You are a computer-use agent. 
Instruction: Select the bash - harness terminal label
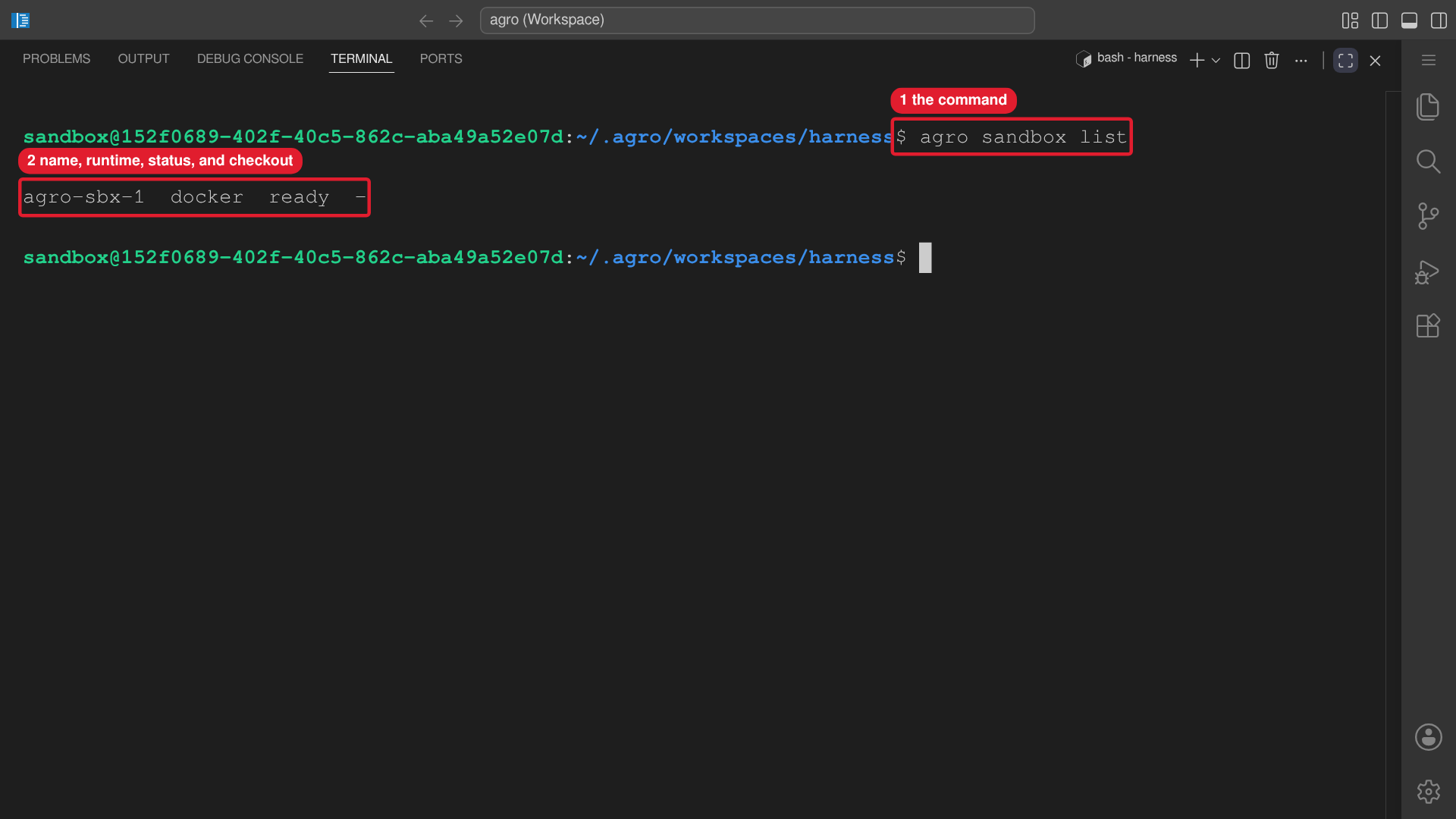pos(1127,58)
